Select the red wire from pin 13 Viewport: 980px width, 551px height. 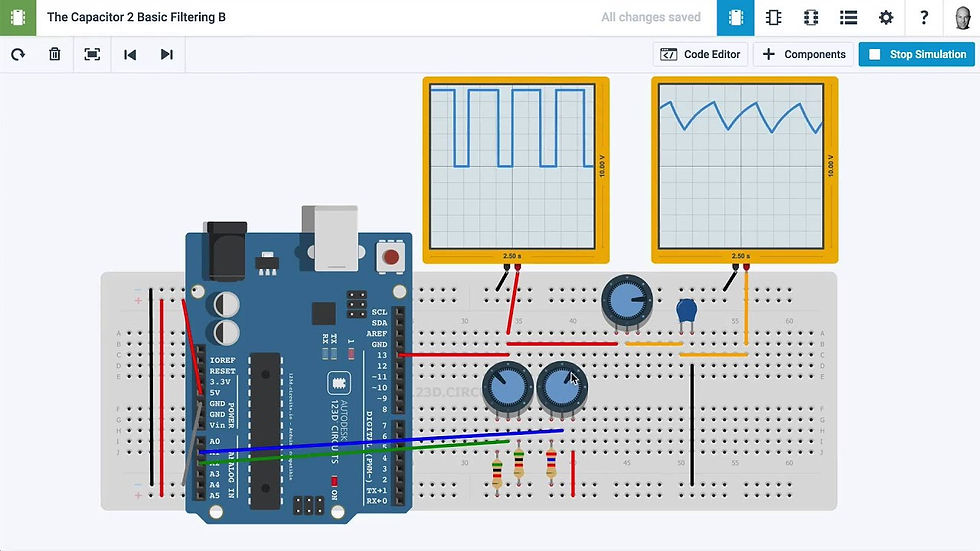tap(454, 355)
